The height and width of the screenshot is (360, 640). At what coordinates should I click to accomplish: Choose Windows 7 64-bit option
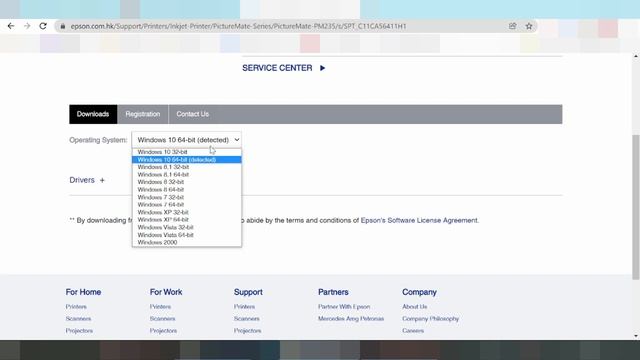pos(187,204)
